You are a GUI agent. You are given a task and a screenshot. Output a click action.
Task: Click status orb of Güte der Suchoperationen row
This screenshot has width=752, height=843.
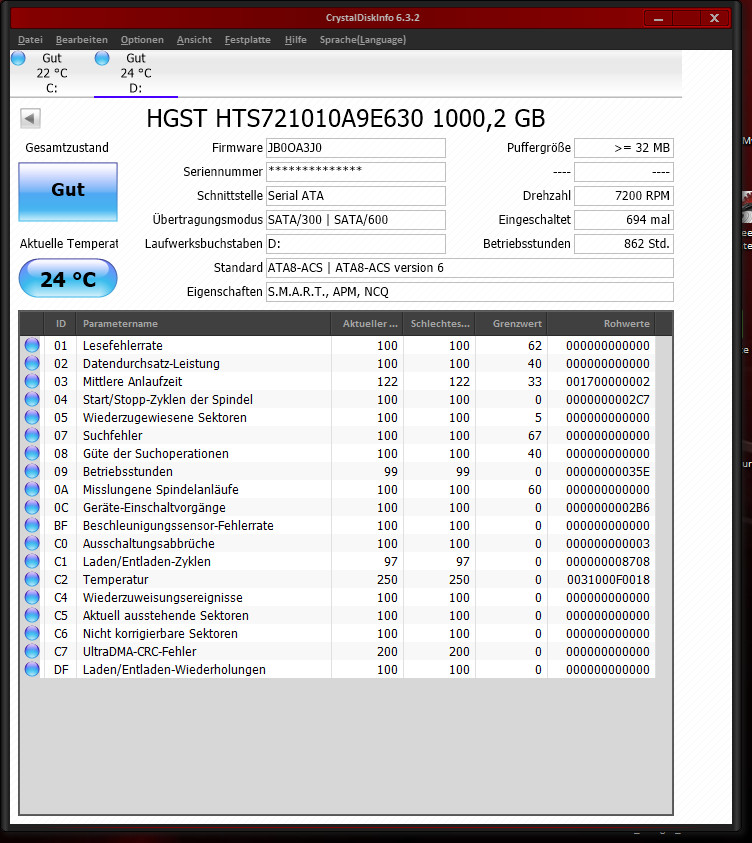32,453
